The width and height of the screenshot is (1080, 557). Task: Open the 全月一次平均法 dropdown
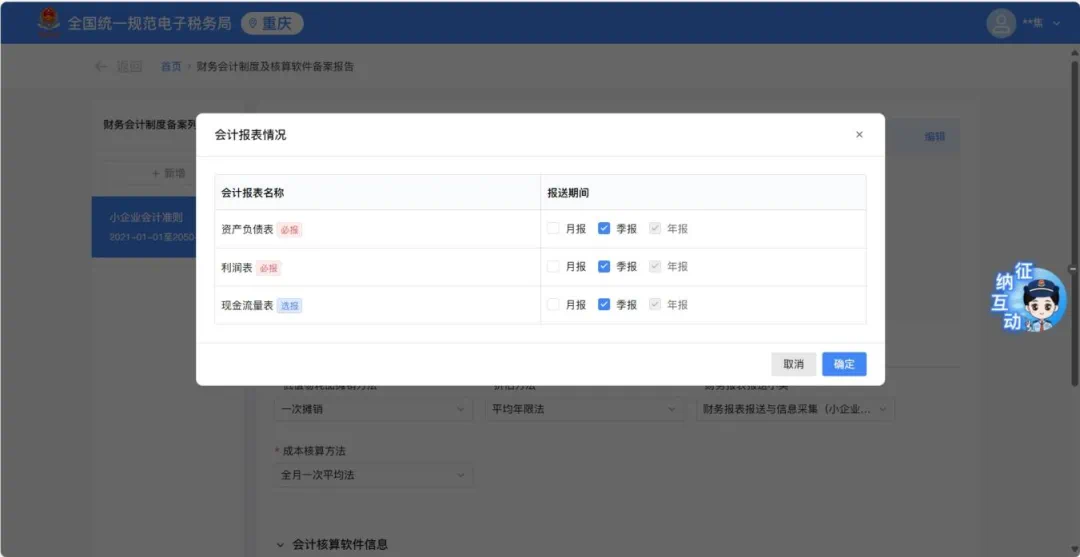[x=373, y=475]
